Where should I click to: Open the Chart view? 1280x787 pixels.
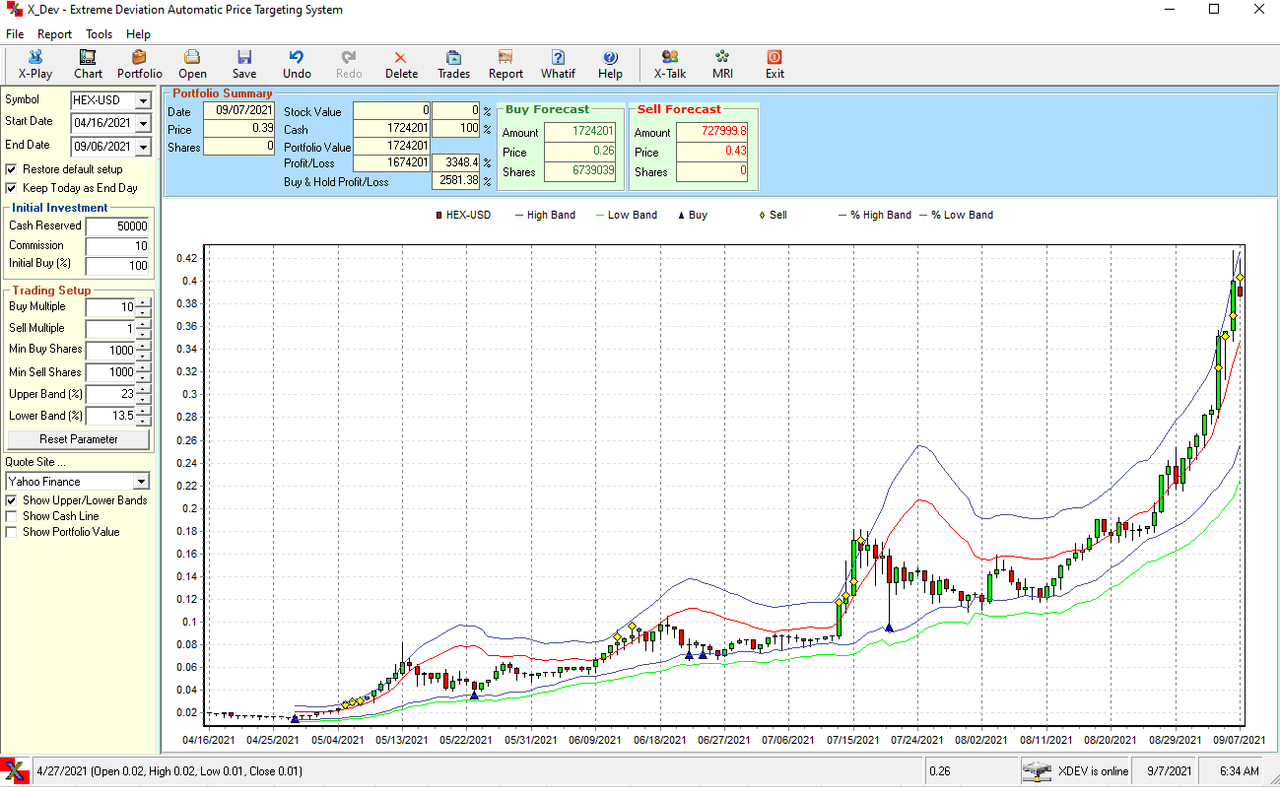click(87, 63)
